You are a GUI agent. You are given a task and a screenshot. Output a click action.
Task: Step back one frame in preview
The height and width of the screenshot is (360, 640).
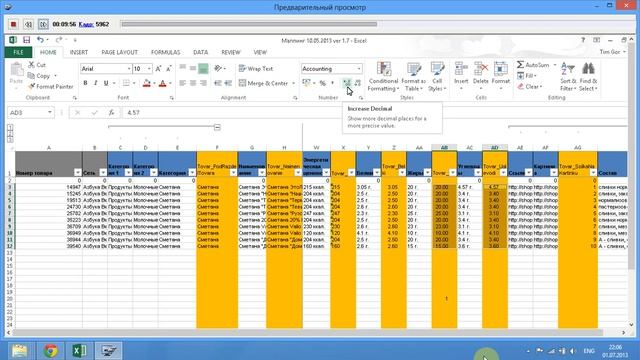click(28, 24)
